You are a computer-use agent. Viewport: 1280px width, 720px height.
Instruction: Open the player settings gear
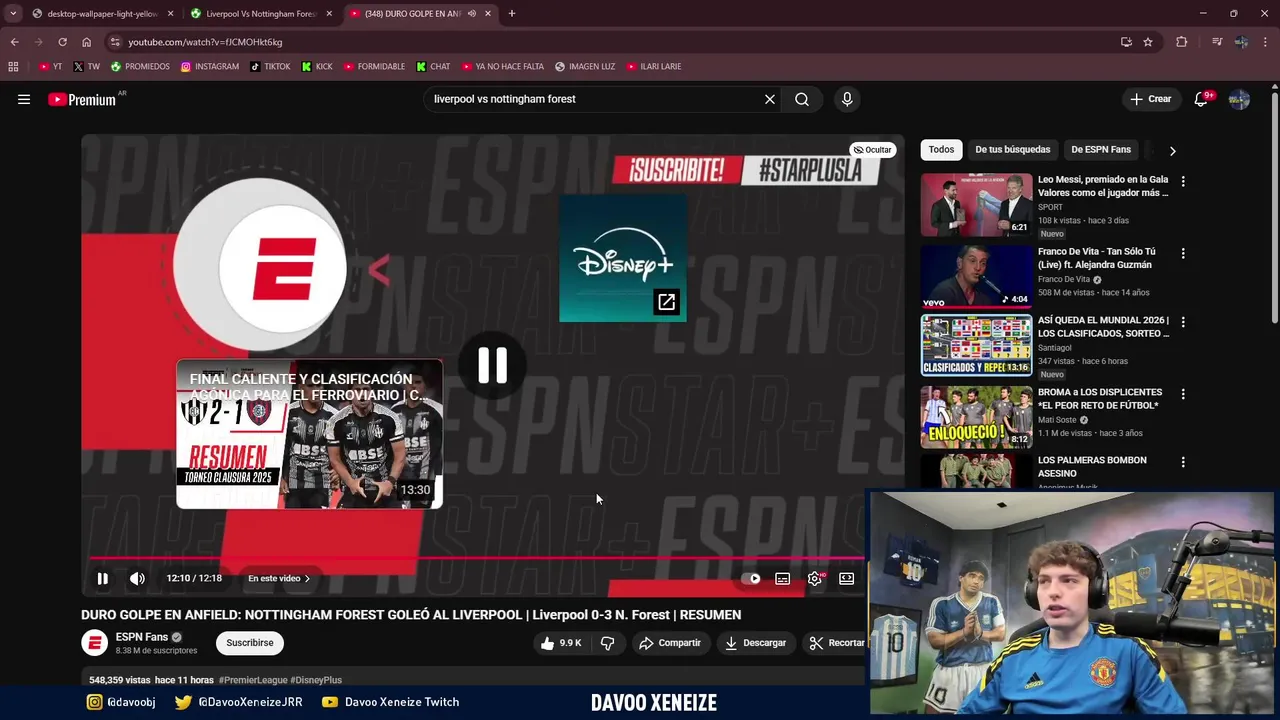(x=815, y=578)
